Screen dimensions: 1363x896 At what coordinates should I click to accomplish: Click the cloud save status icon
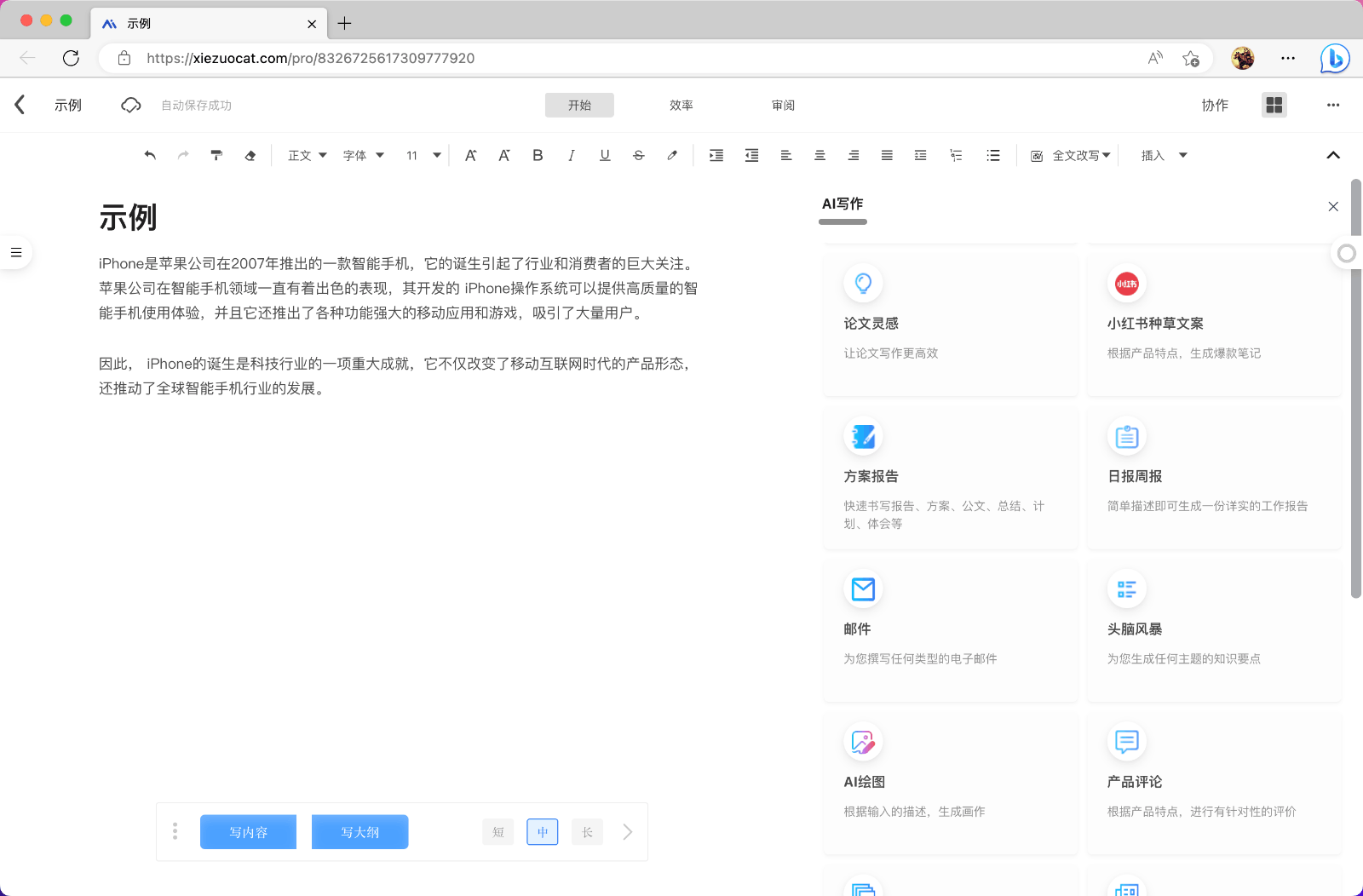pos(130,105)
